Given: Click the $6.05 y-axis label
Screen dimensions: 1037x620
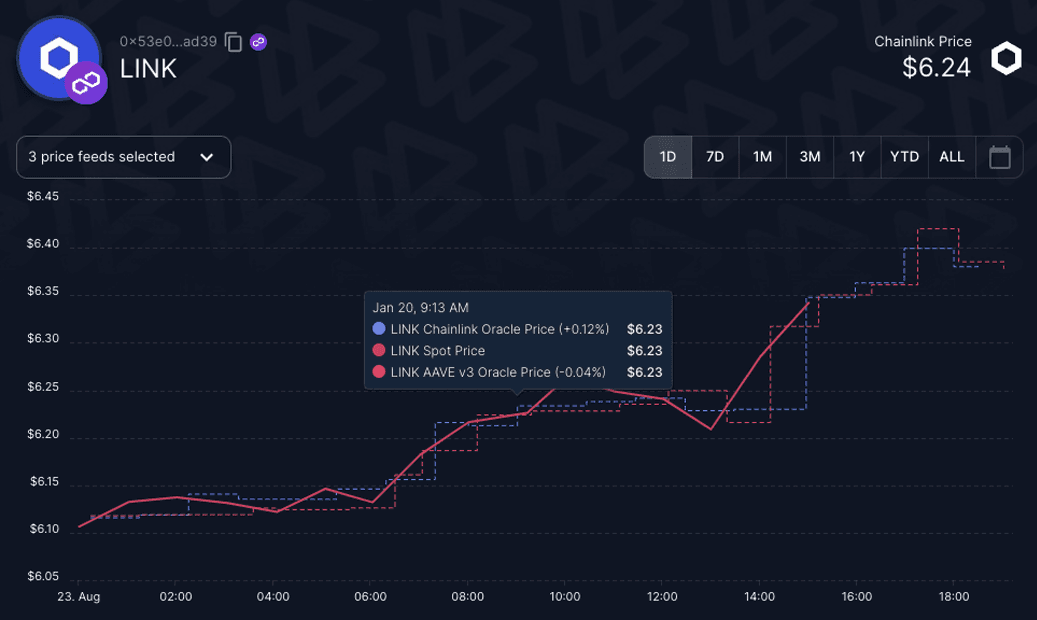Looking at the screenshot, I should coord(43,576).
